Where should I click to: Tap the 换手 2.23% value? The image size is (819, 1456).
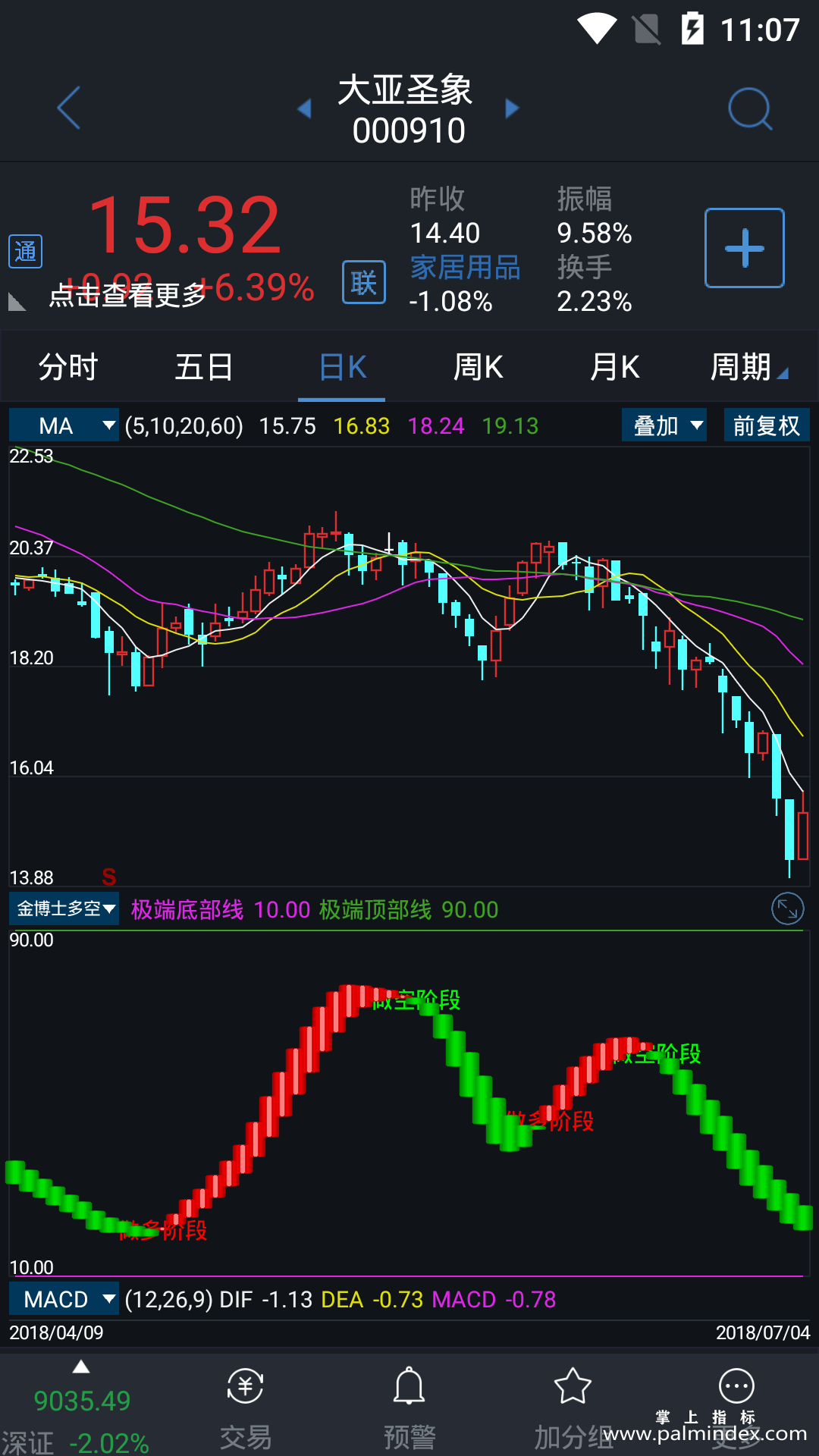pos(595,301)
